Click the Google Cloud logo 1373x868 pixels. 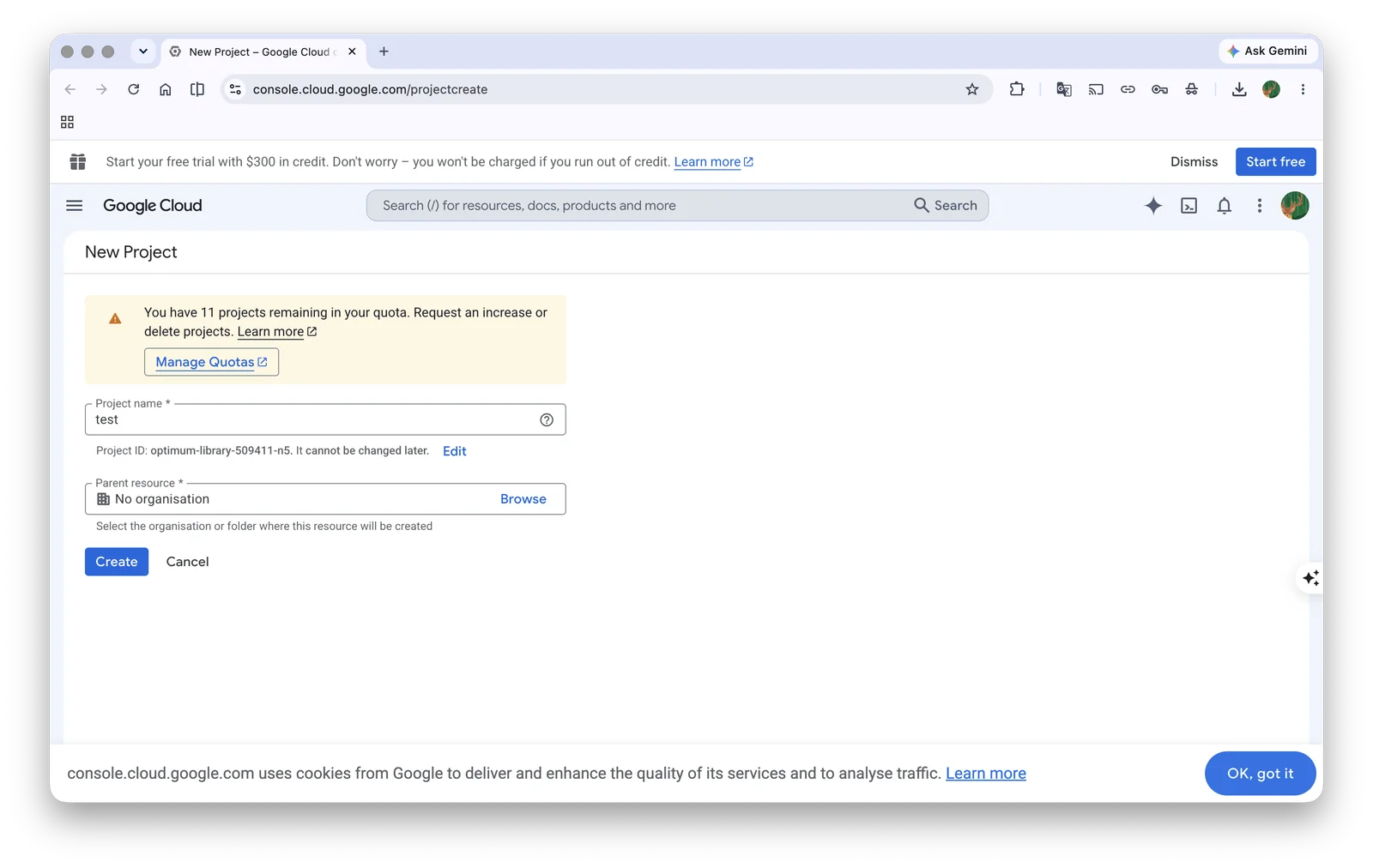153,206
